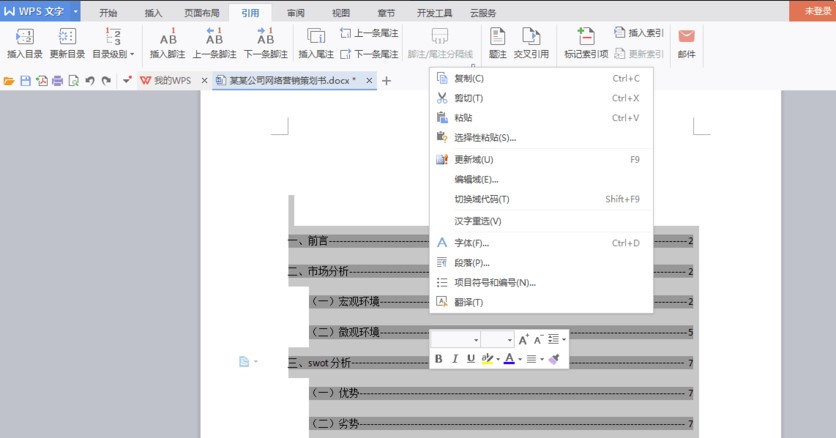Switch to the Review (审阅) ribbon tab
Image resolution: width=836 pixels, height=438 pixels.
click(x=295, y=13)
